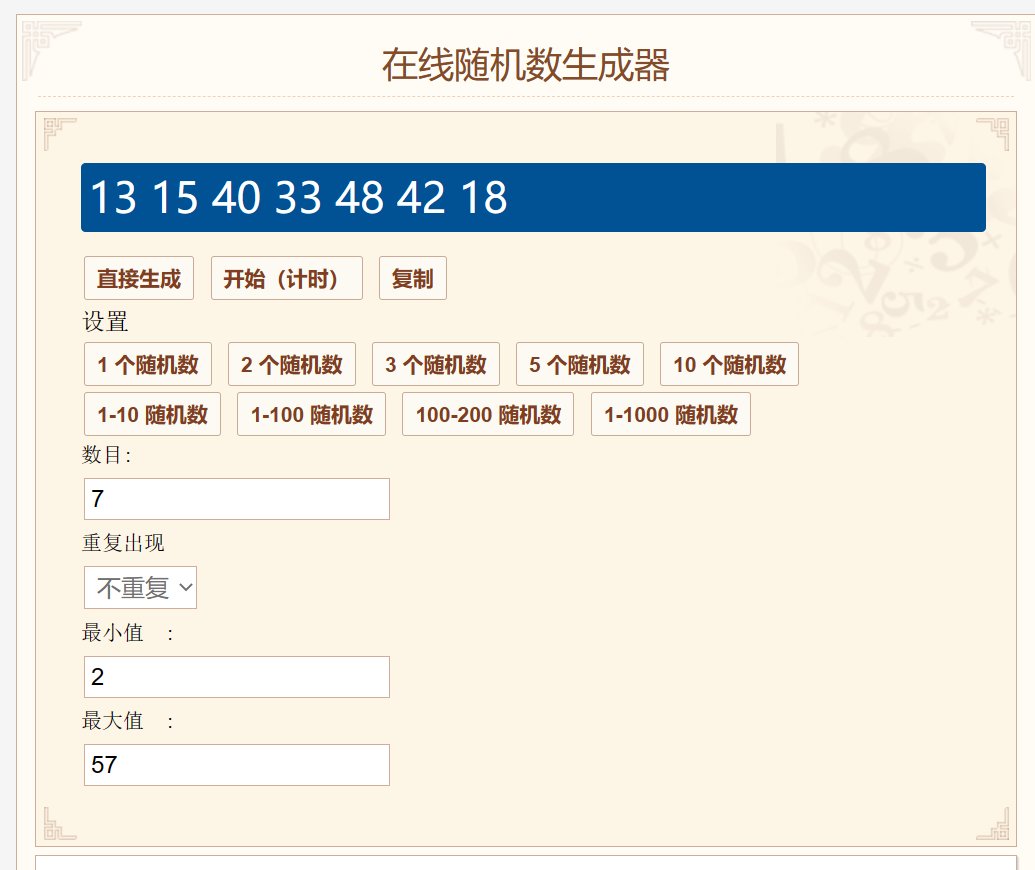Select the 1 个随机数 preset
1035x870 pixels.
tap(148, 364)
